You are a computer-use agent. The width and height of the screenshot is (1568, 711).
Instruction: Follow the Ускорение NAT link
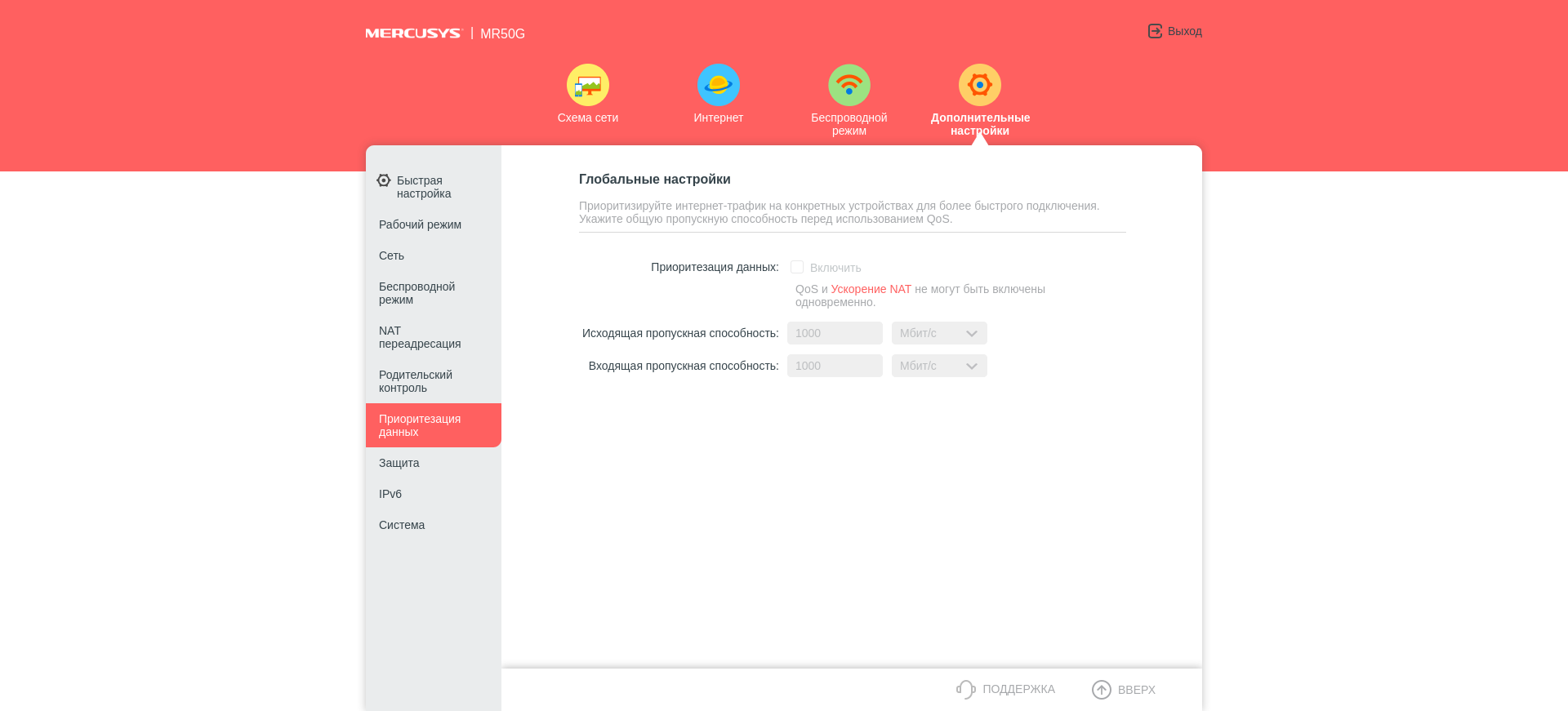[871, 289]
